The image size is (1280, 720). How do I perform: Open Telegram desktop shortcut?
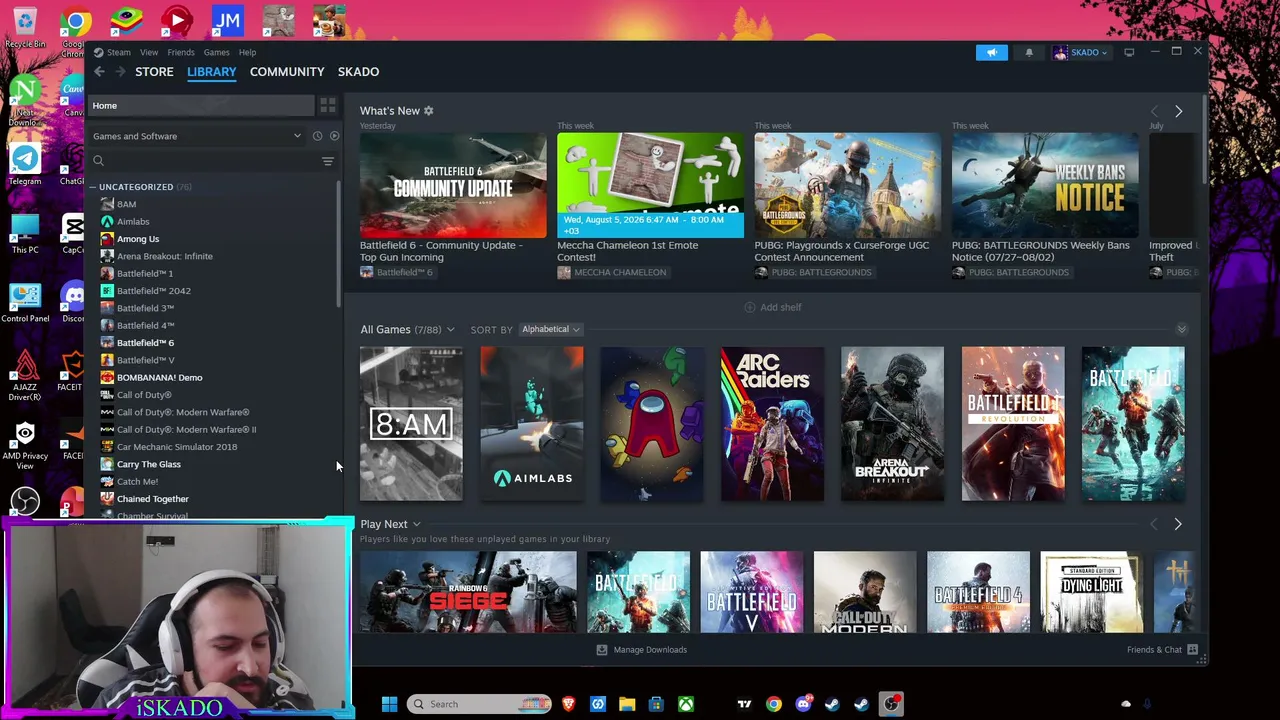click(x=25, y=165)
